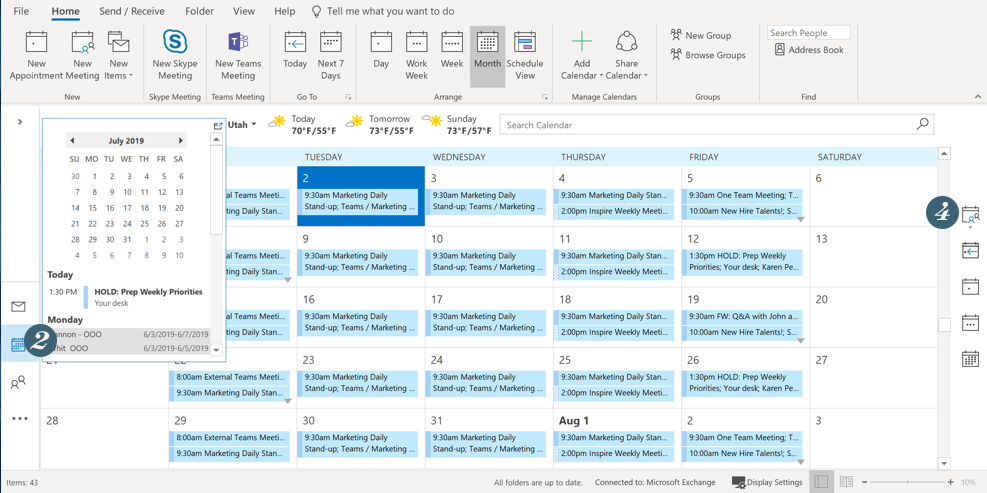Image resolution: width=987 pixels, height=493 pixels.
Task: Click the zoom slider in the status bar
Action: click(907, 482)
